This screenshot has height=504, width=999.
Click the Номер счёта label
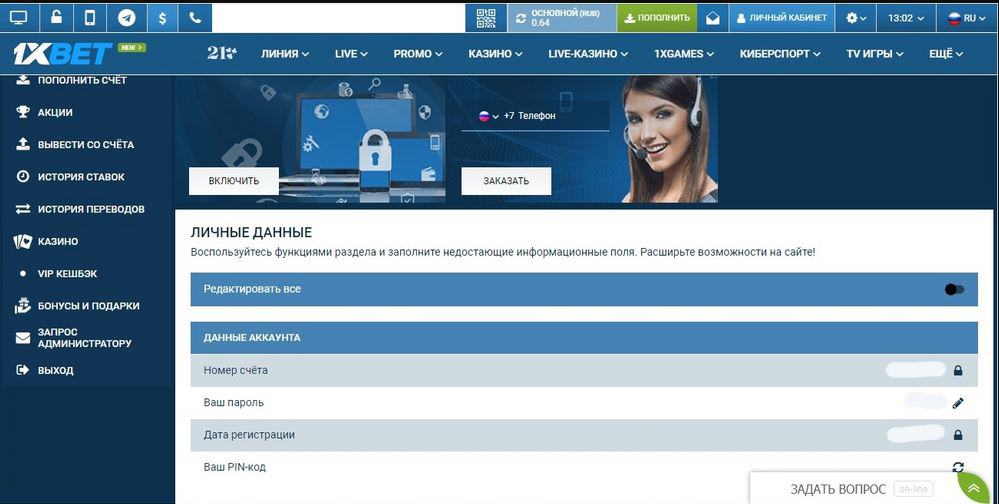236,370
